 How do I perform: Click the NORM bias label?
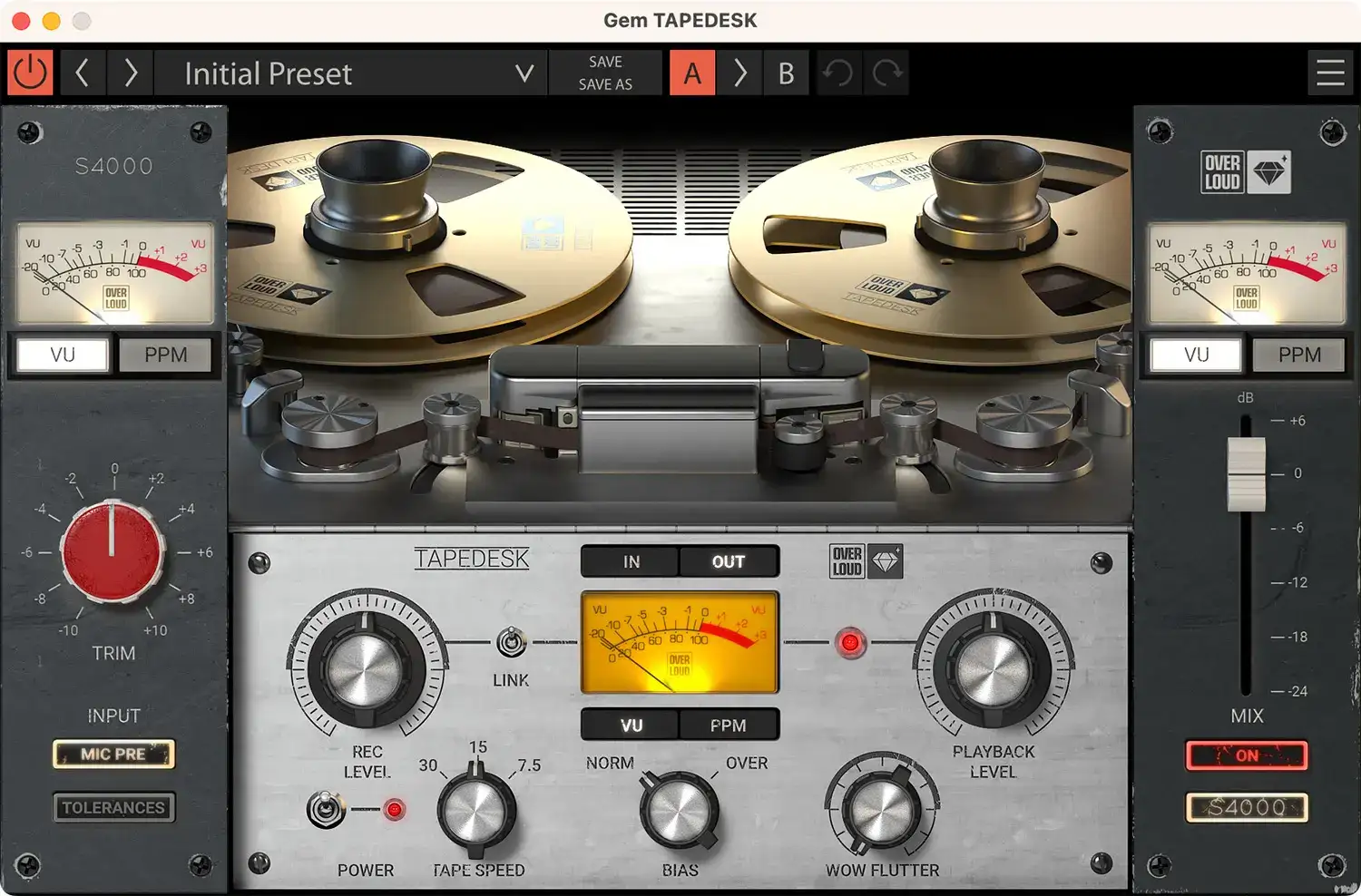[610, 764]
